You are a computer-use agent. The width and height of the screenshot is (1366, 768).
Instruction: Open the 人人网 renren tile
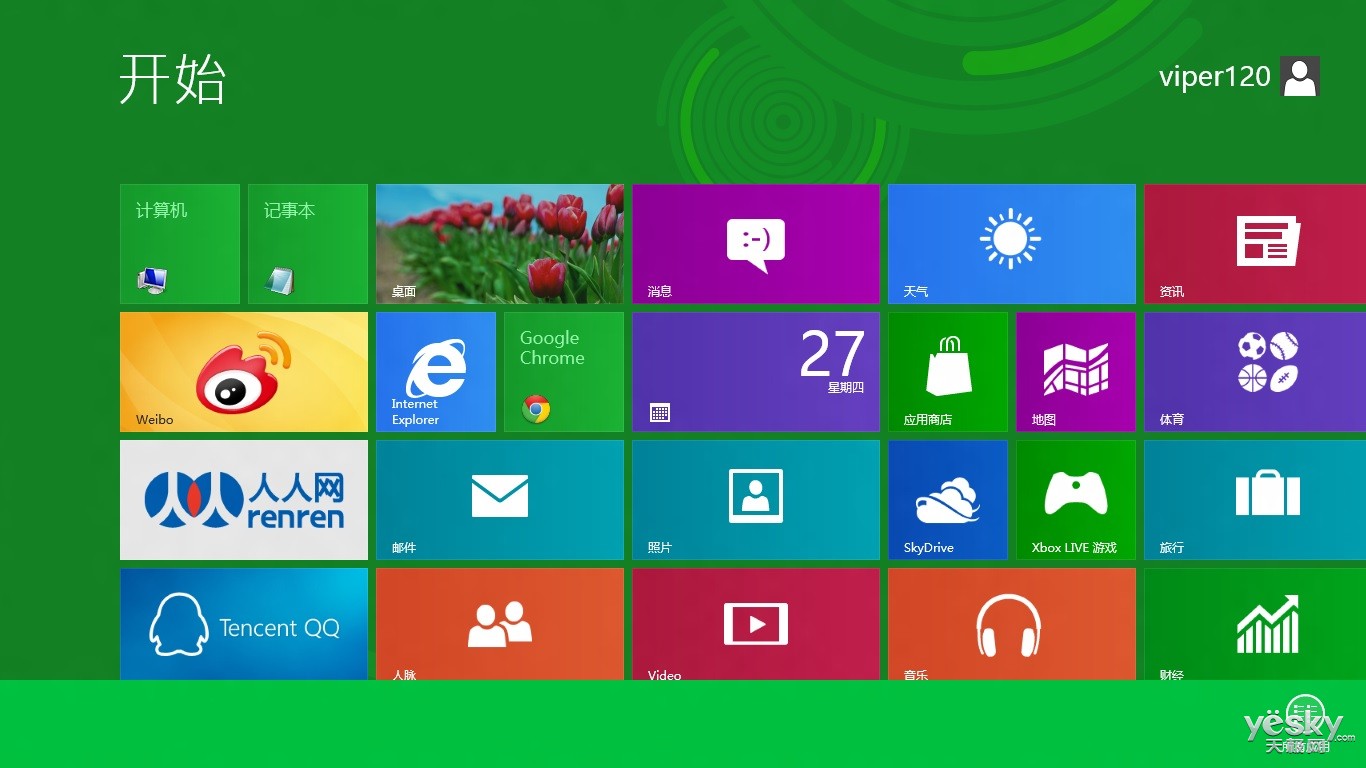pyautogui.click(x=244, y=500)
